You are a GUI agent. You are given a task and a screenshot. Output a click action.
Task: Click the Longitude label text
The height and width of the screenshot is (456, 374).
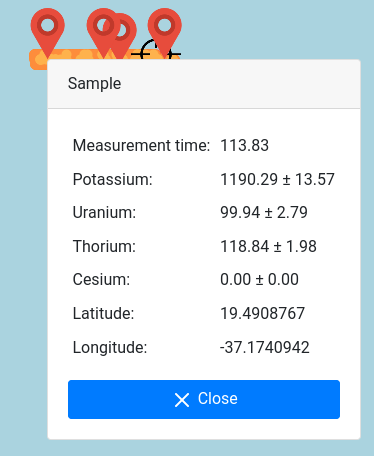[x=110, y=347]
